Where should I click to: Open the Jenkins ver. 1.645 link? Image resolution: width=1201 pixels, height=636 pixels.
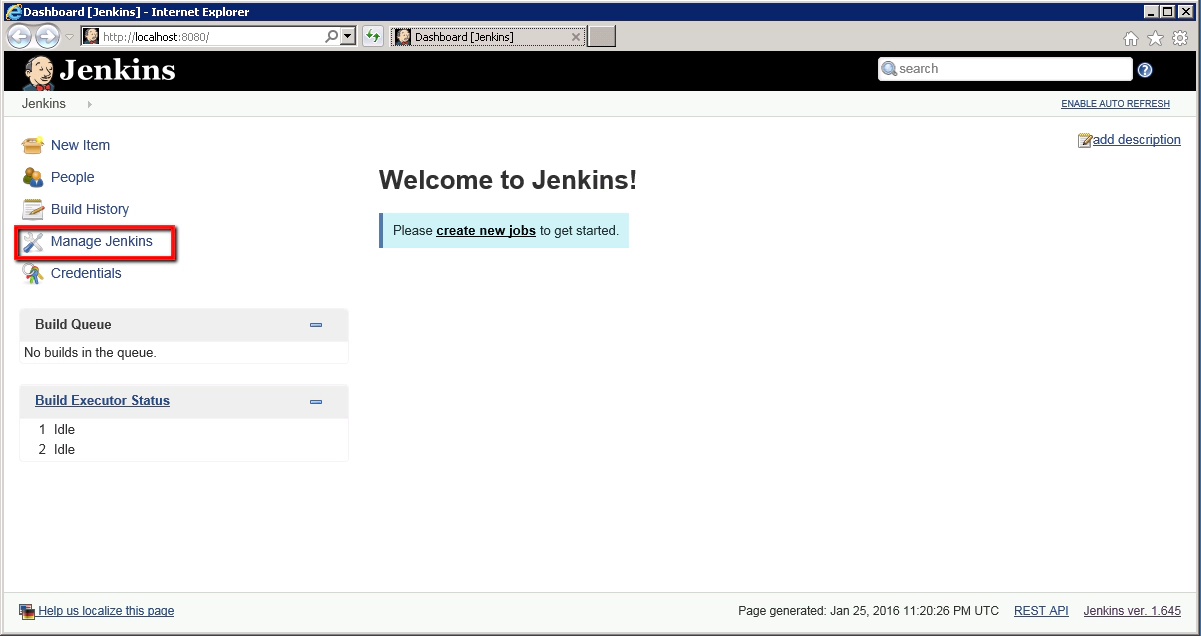[x=1131, y=610]
